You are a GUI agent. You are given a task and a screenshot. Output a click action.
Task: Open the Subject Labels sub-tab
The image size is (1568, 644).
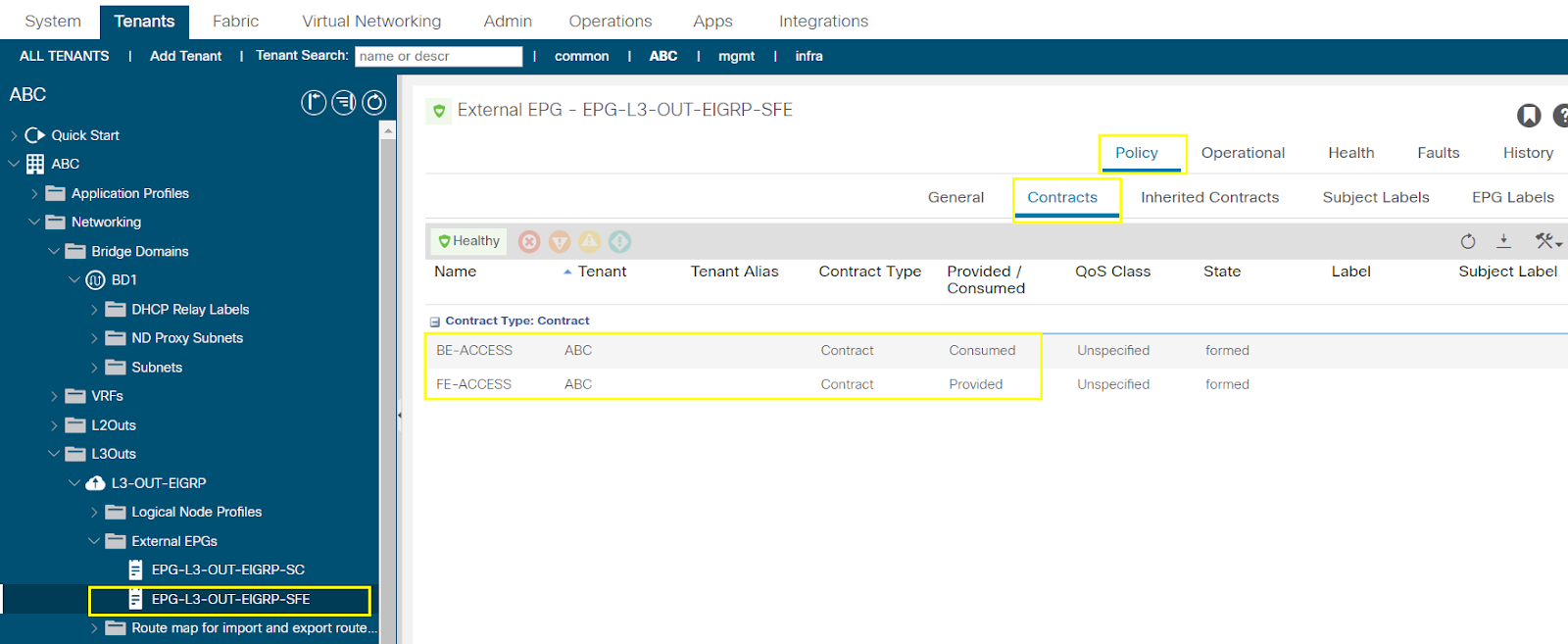pyautogui.click(x=1376, y=197)
